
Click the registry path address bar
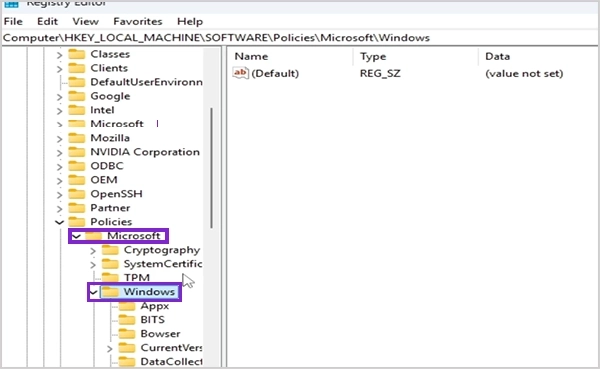[x=300, y=38]
